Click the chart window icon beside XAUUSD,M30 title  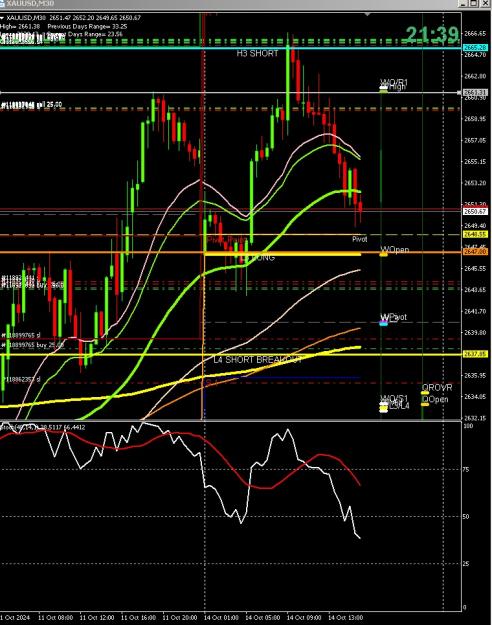2,4
